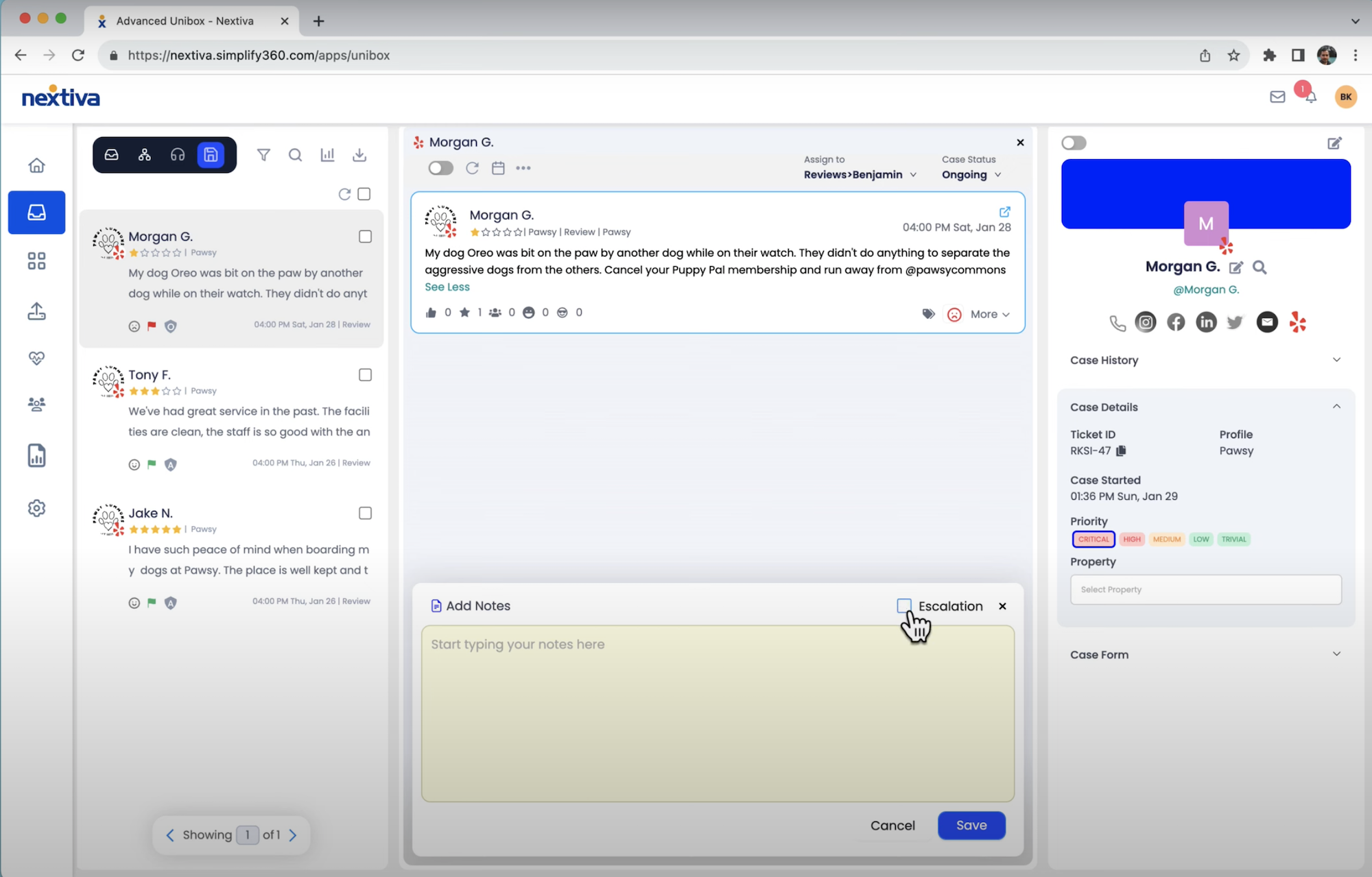
Task: Select the hierarchy team view in dark toolbar
Action: pyautogui.click(x=145, y=155)
